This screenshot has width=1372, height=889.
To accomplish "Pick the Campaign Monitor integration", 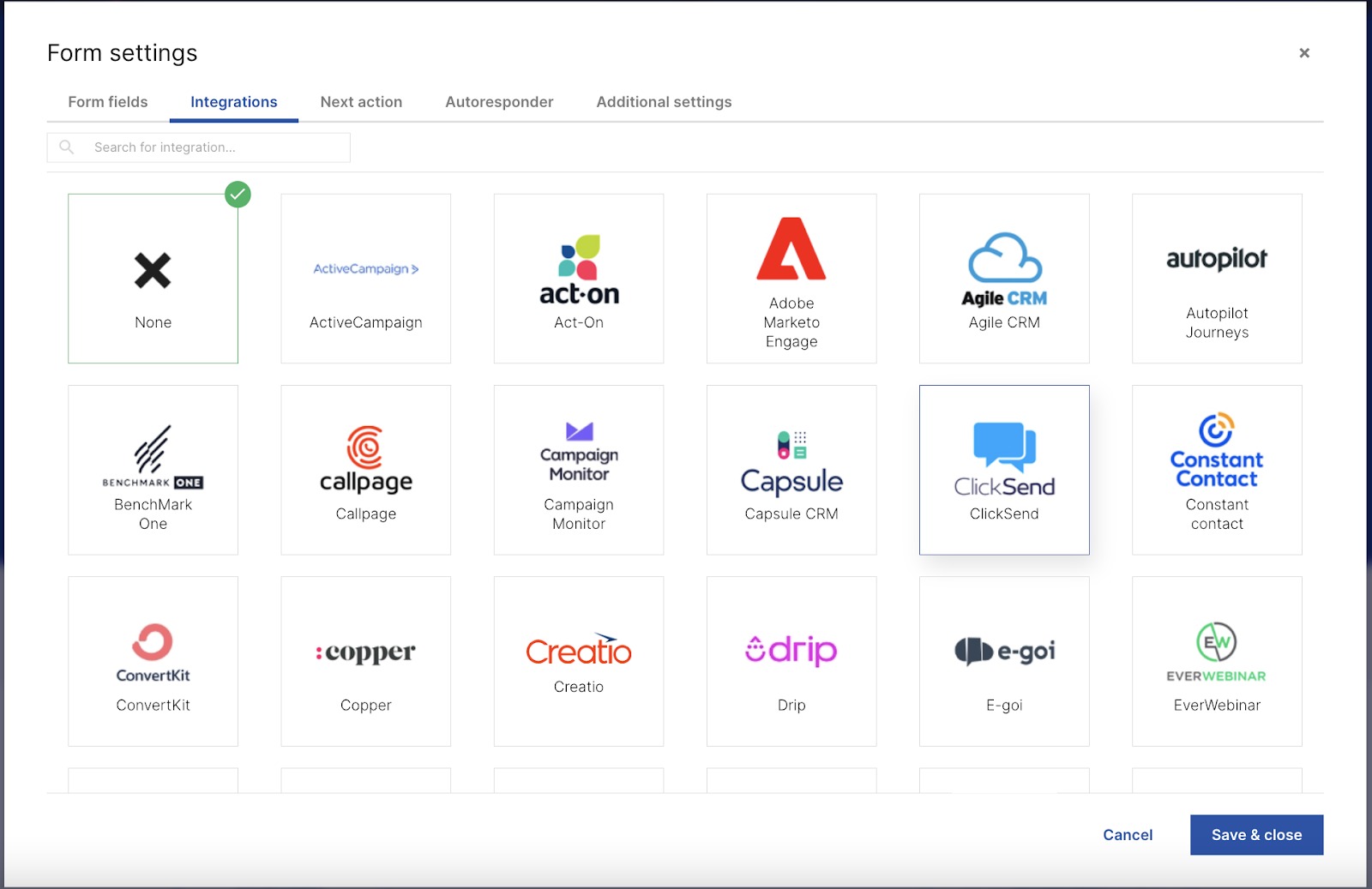I will (x=578, y=470).
